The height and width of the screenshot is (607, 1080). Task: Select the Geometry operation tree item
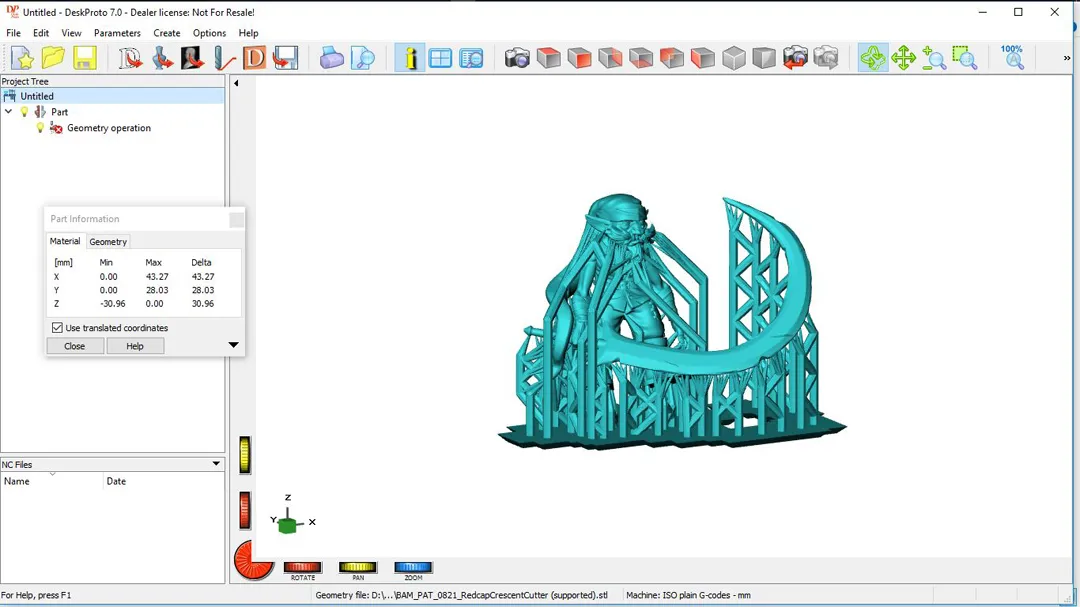click(109, 128)
